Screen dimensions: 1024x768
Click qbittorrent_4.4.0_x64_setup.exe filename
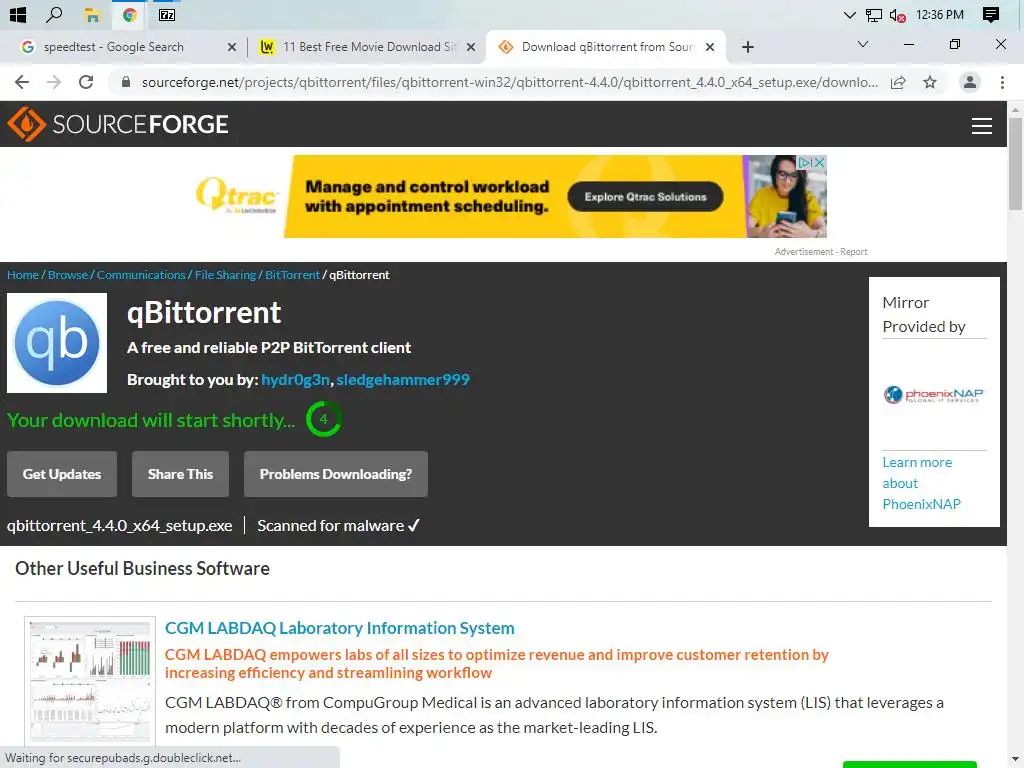[120, 526]
